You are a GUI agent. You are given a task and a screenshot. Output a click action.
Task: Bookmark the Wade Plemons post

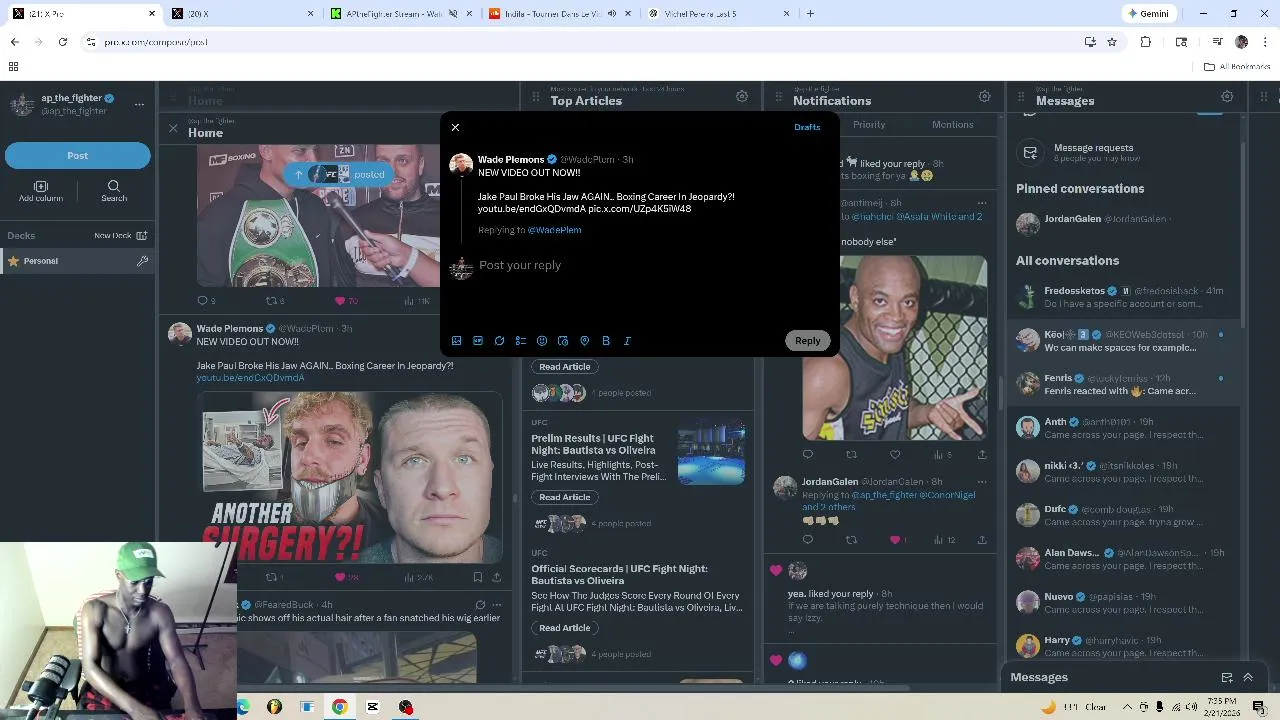[x=477, y=577]
